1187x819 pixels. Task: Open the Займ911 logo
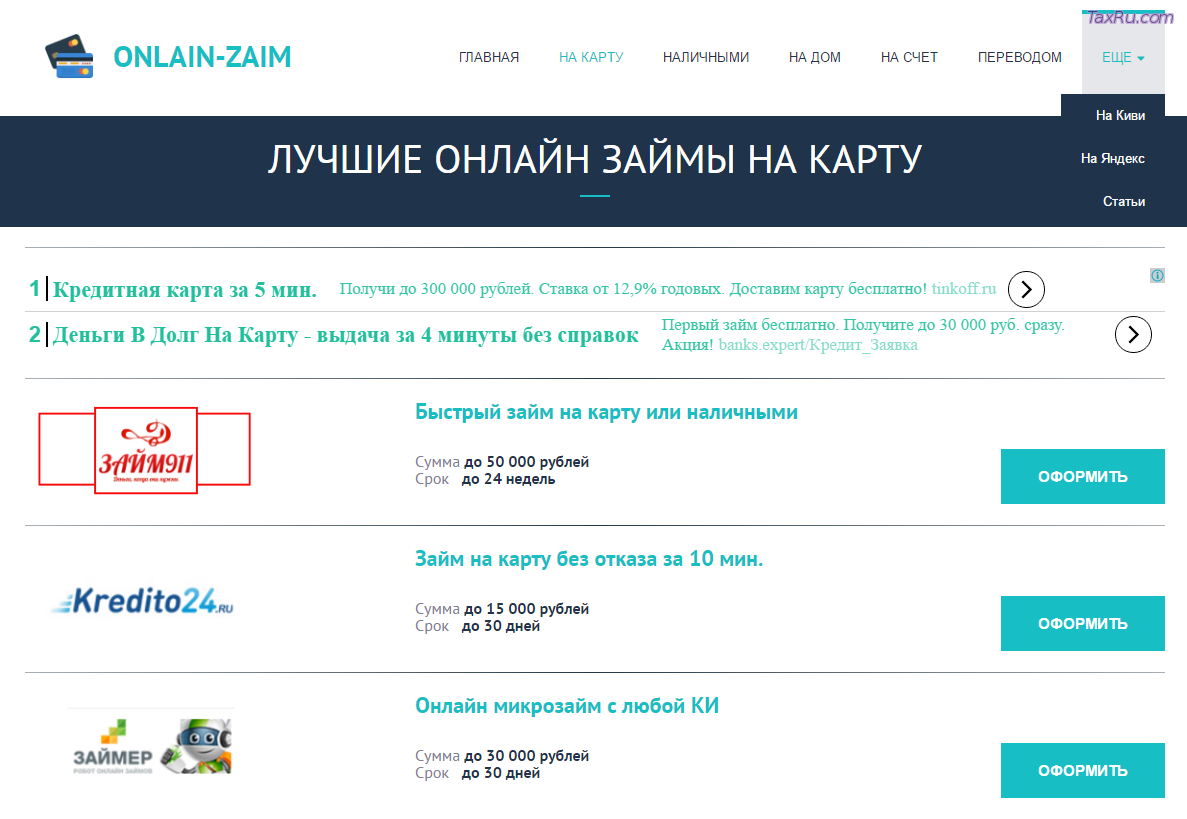point(145,451)
